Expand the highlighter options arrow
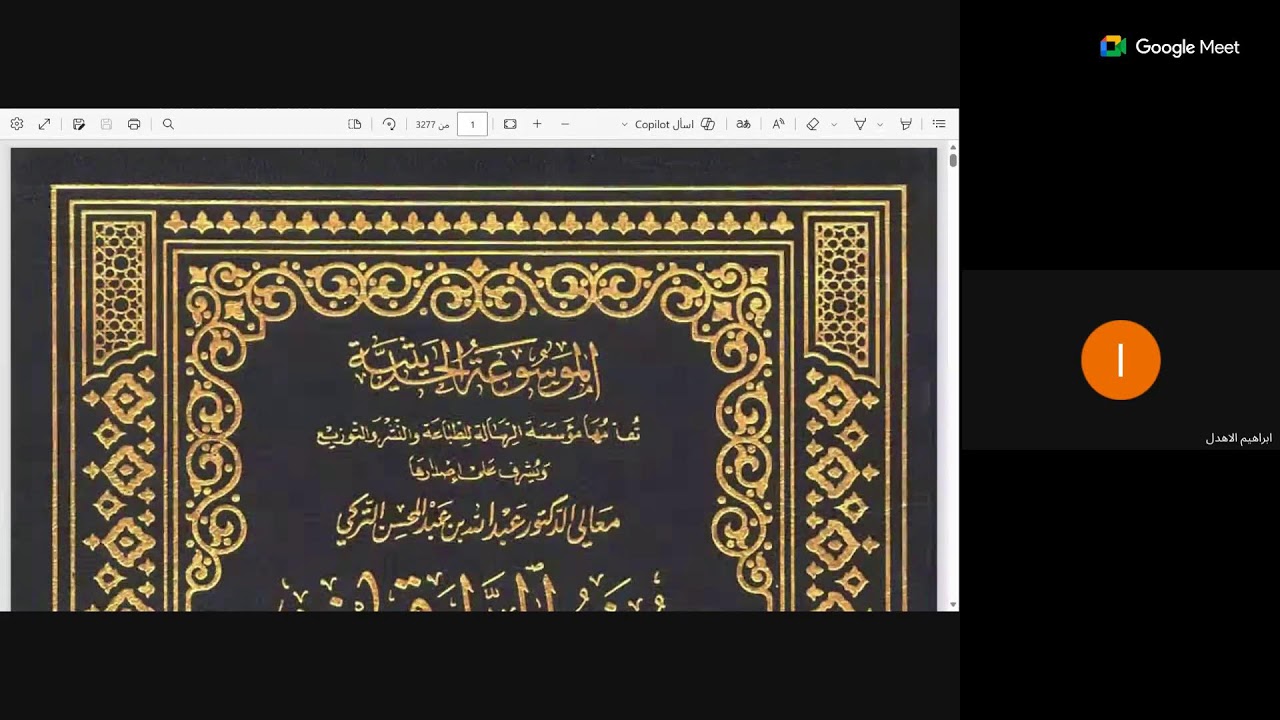Viewport: 1280px width, 720px height. click(880, 125)
